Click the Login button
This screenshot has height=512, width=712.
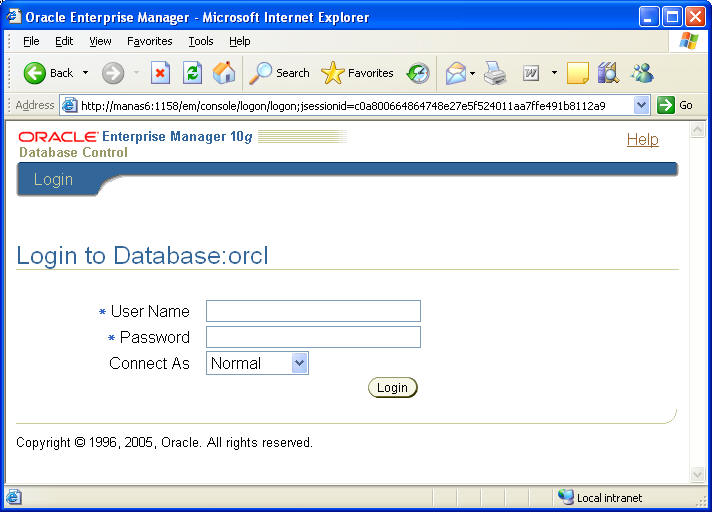(x=392, y=388)
